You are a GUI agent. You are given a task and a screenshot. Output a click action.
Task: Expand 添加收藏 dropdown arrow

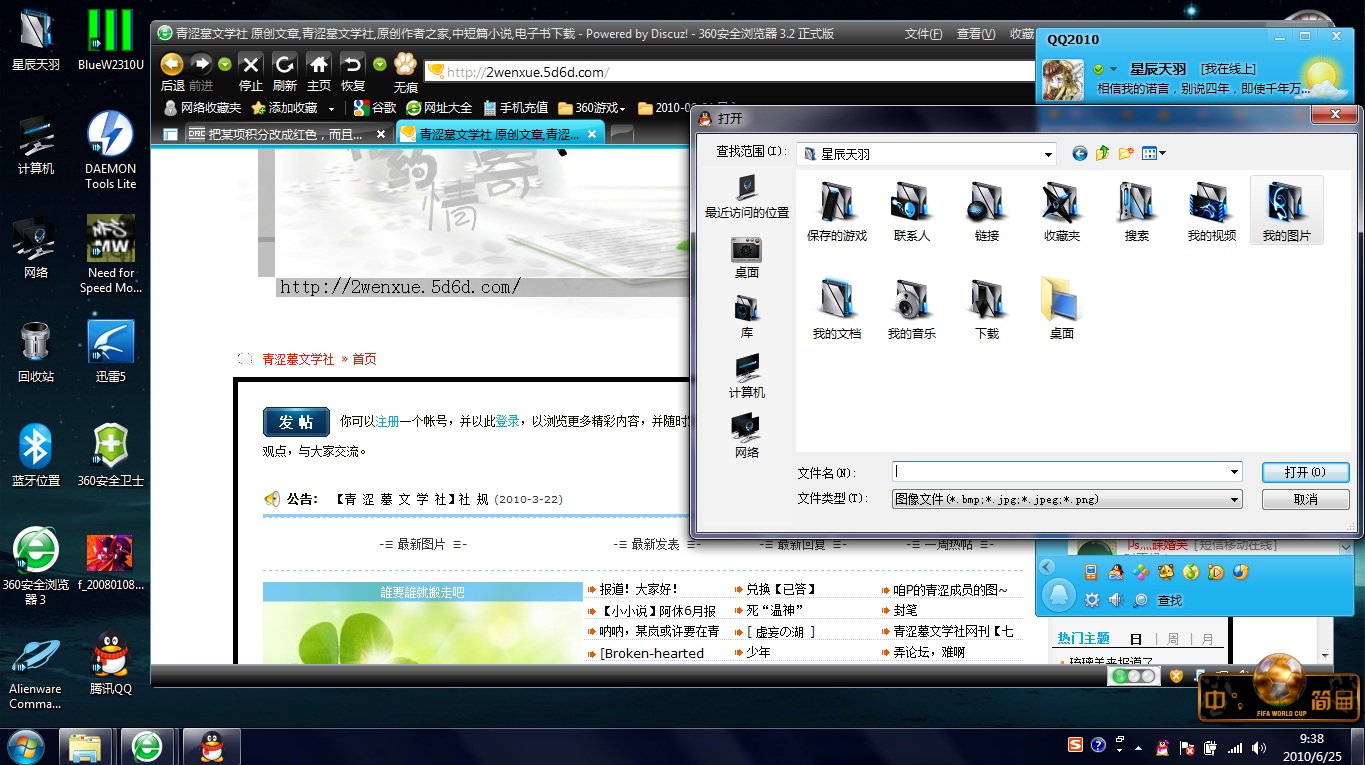coord(331,109)
